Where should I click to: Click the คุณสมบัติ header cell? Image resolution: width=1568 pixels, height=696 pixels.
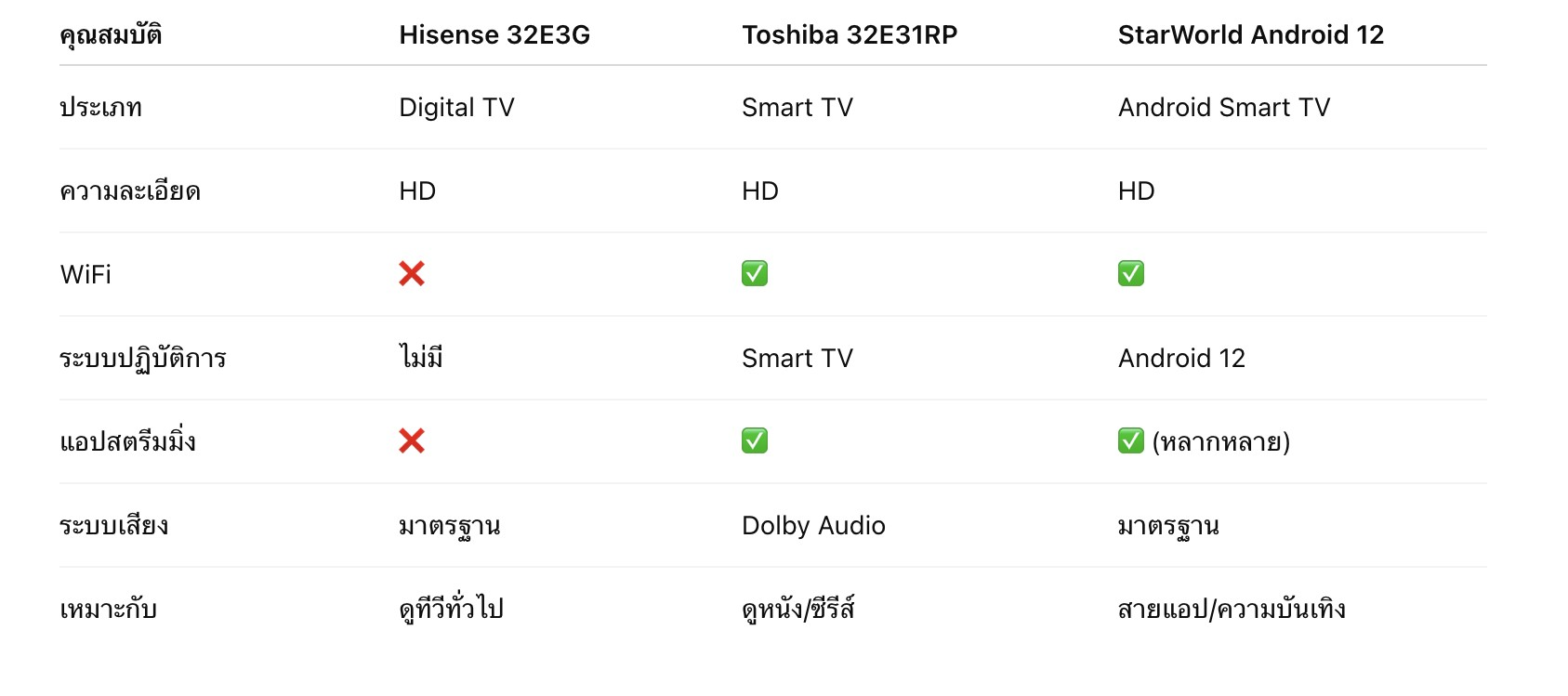tap(111, 35)
